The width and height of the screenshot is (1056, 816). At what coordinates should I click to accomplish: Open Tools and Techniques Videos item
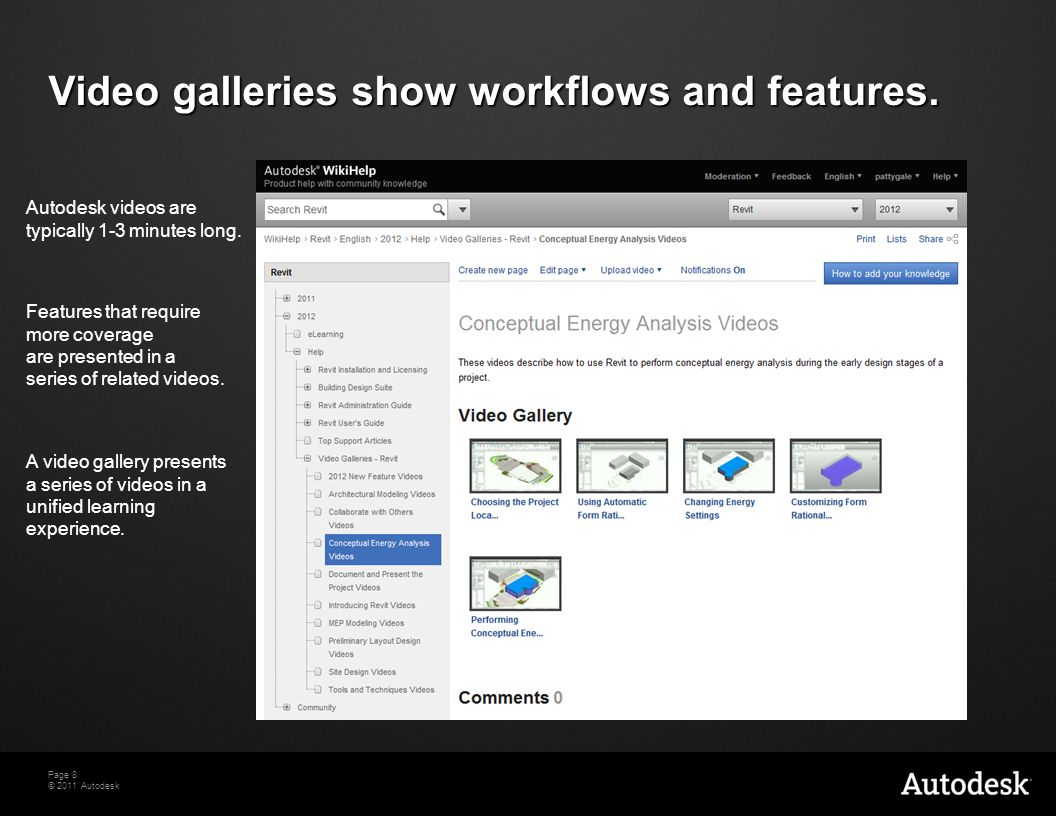click(381, 689)
